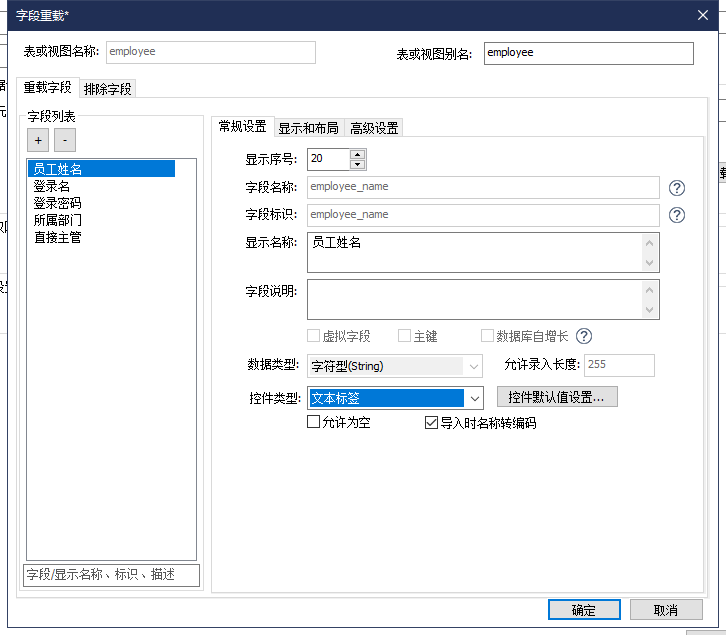Screen dimensions: 726x635
Task: Switch to the 排除字段 tab
Action: coord(108,89)
